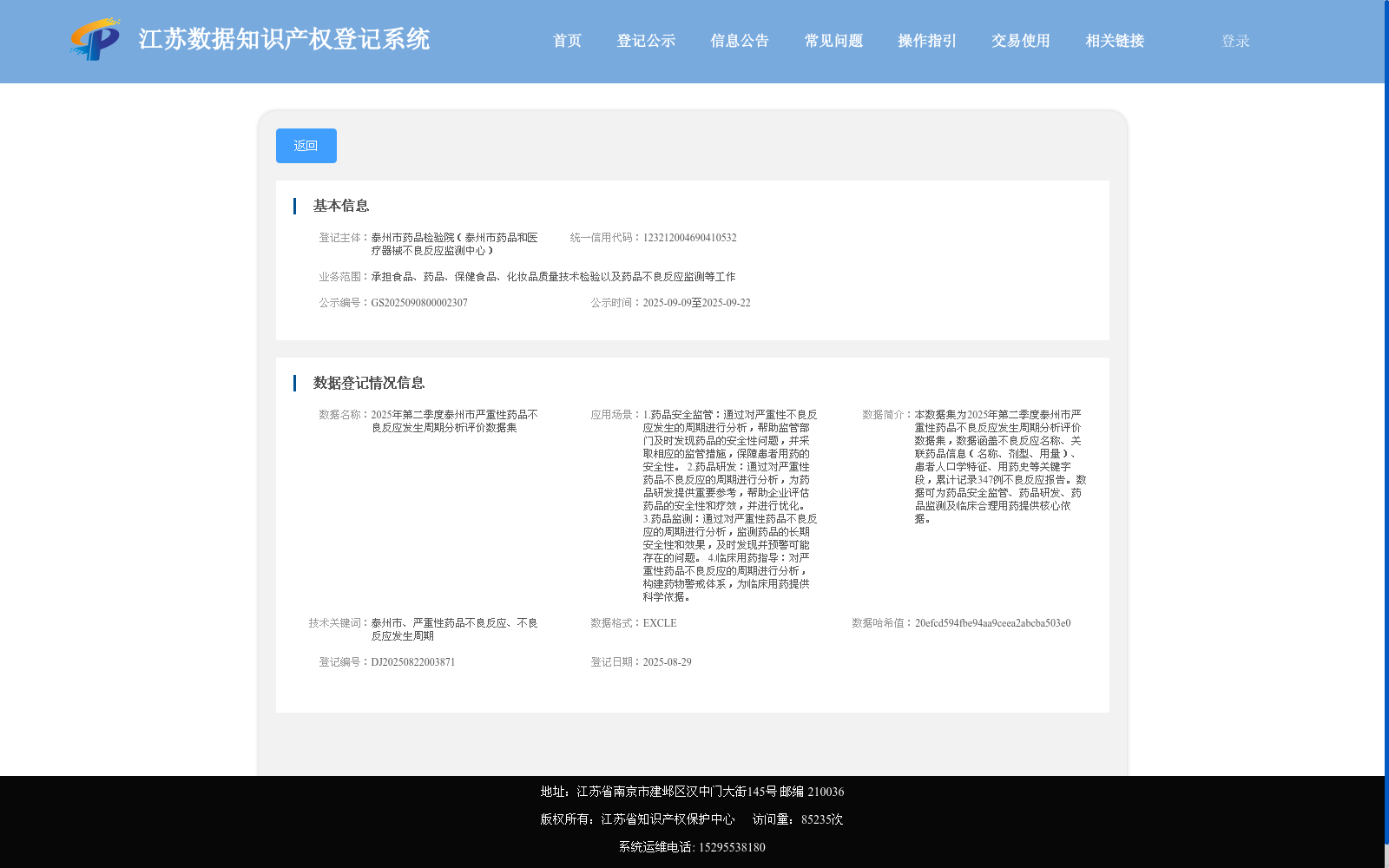The width and height of the screenshot is (1389, 868).
Task: Select the 登记编号 DJ20250822003871
Action: (x=413, y=662)
